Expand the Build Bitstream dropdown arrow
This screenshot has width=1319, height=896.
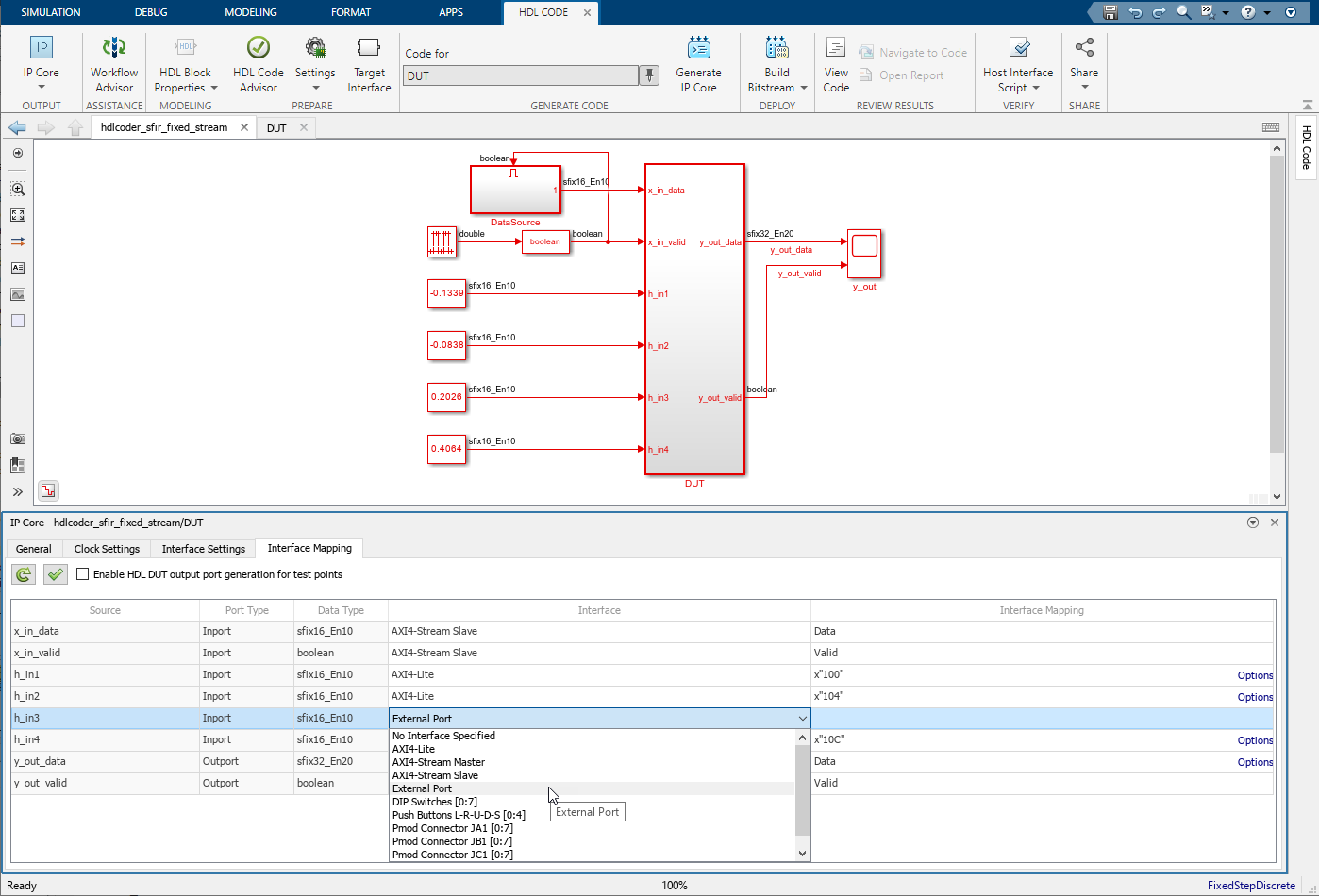pos(804,88)
